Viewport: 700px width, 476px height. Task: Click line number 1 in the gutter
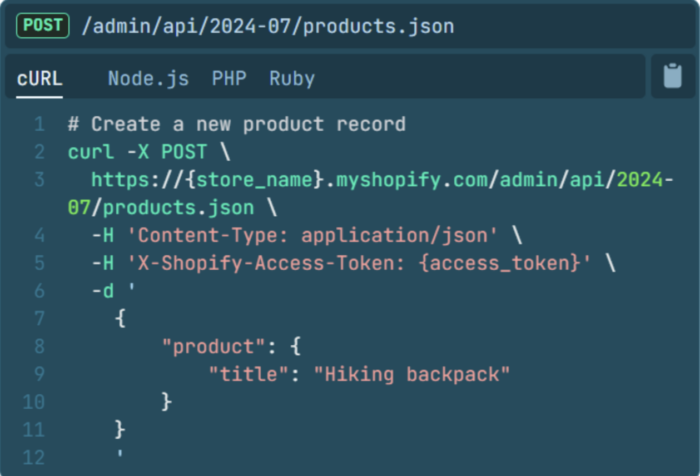pos(39,125)
